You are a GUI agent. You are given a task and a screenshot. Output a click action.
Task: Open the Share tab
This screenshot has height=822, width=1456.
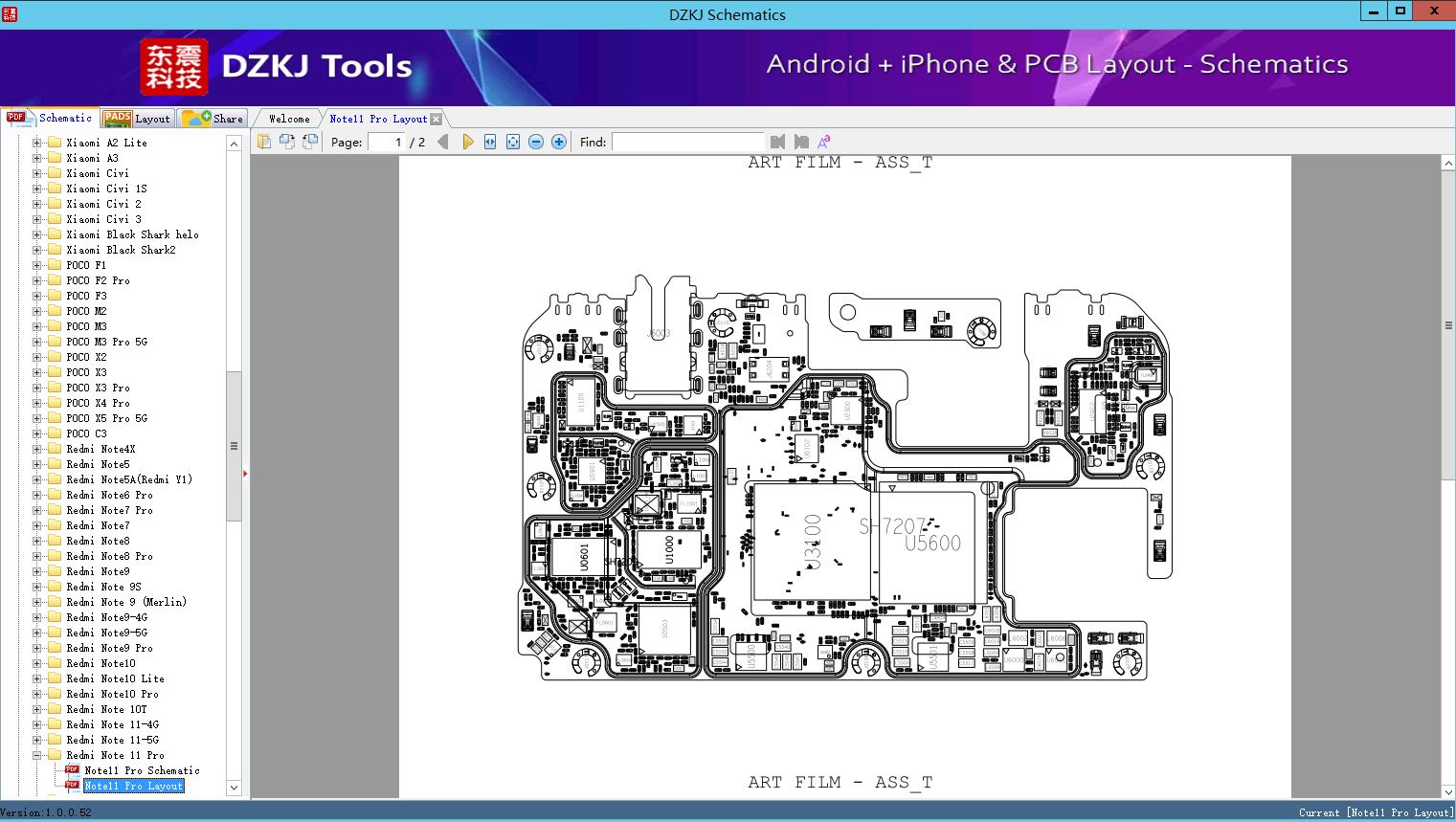213,119
